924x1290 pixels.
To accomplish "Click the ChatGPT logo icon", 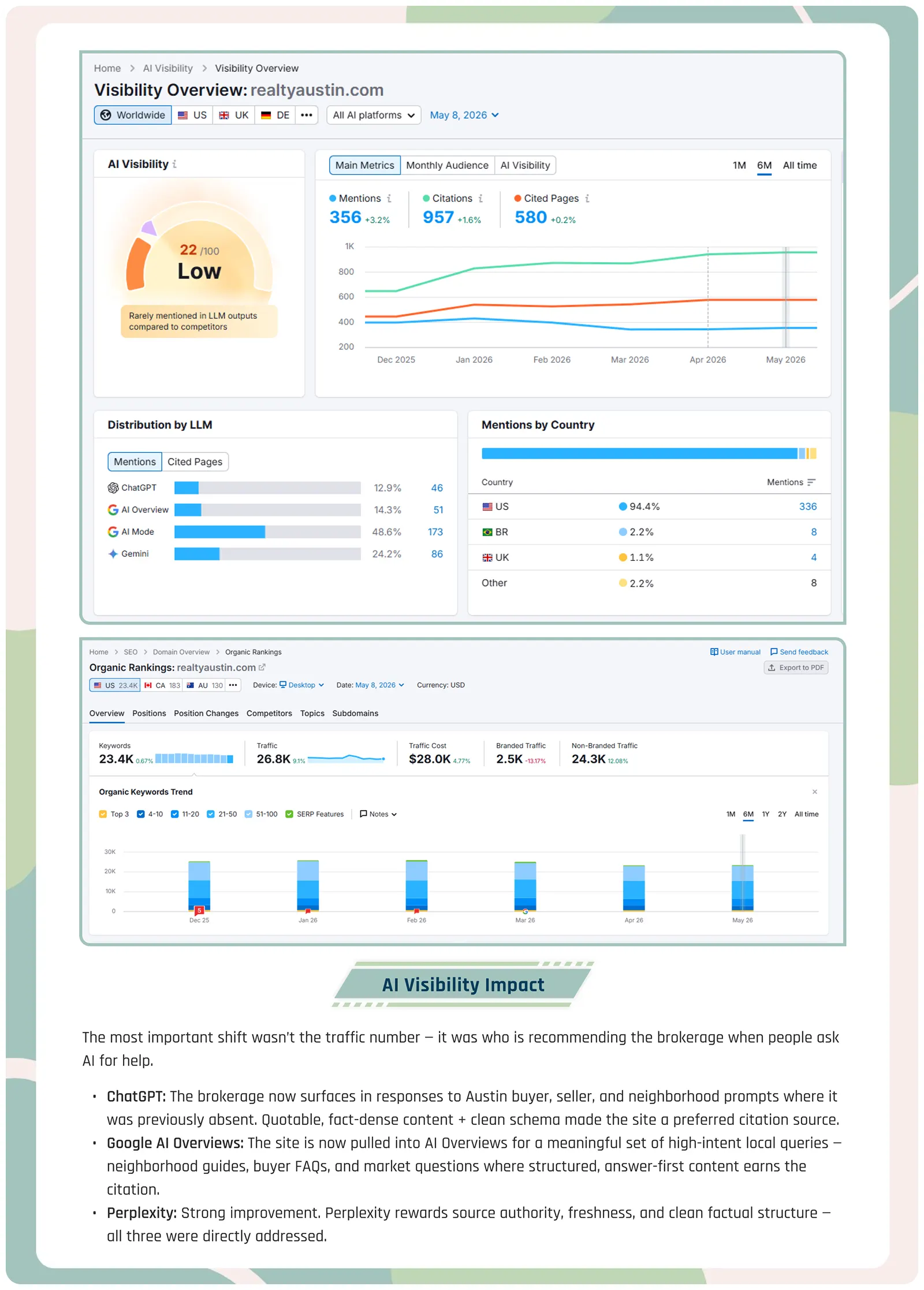I will point(113,488).
